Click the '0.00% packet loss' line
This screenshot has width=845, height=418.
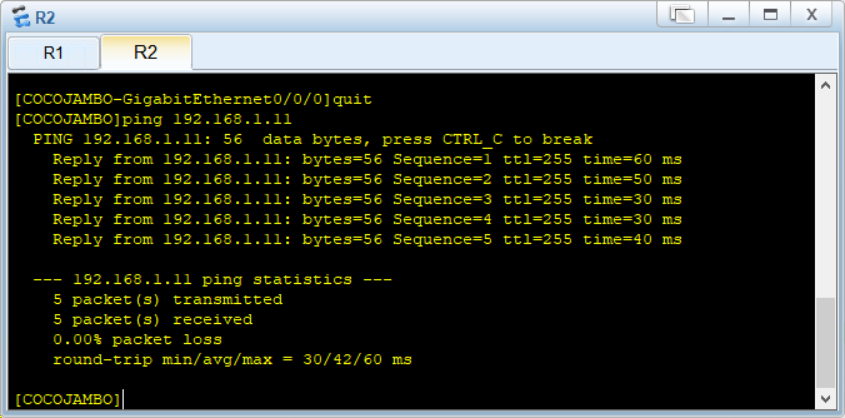click(137, 339)
